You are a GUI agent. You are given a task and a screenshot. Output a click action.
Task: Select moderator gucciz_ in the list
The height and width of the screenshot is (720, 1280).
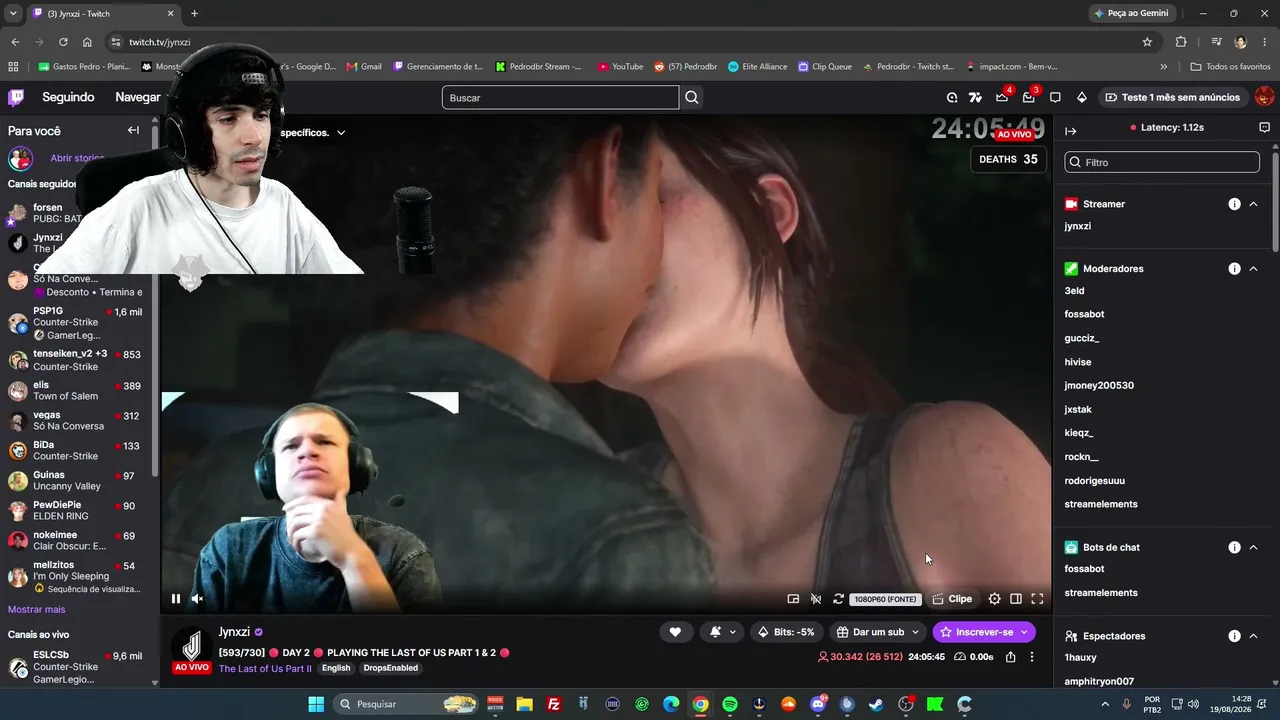click(x=1082, y=338)
